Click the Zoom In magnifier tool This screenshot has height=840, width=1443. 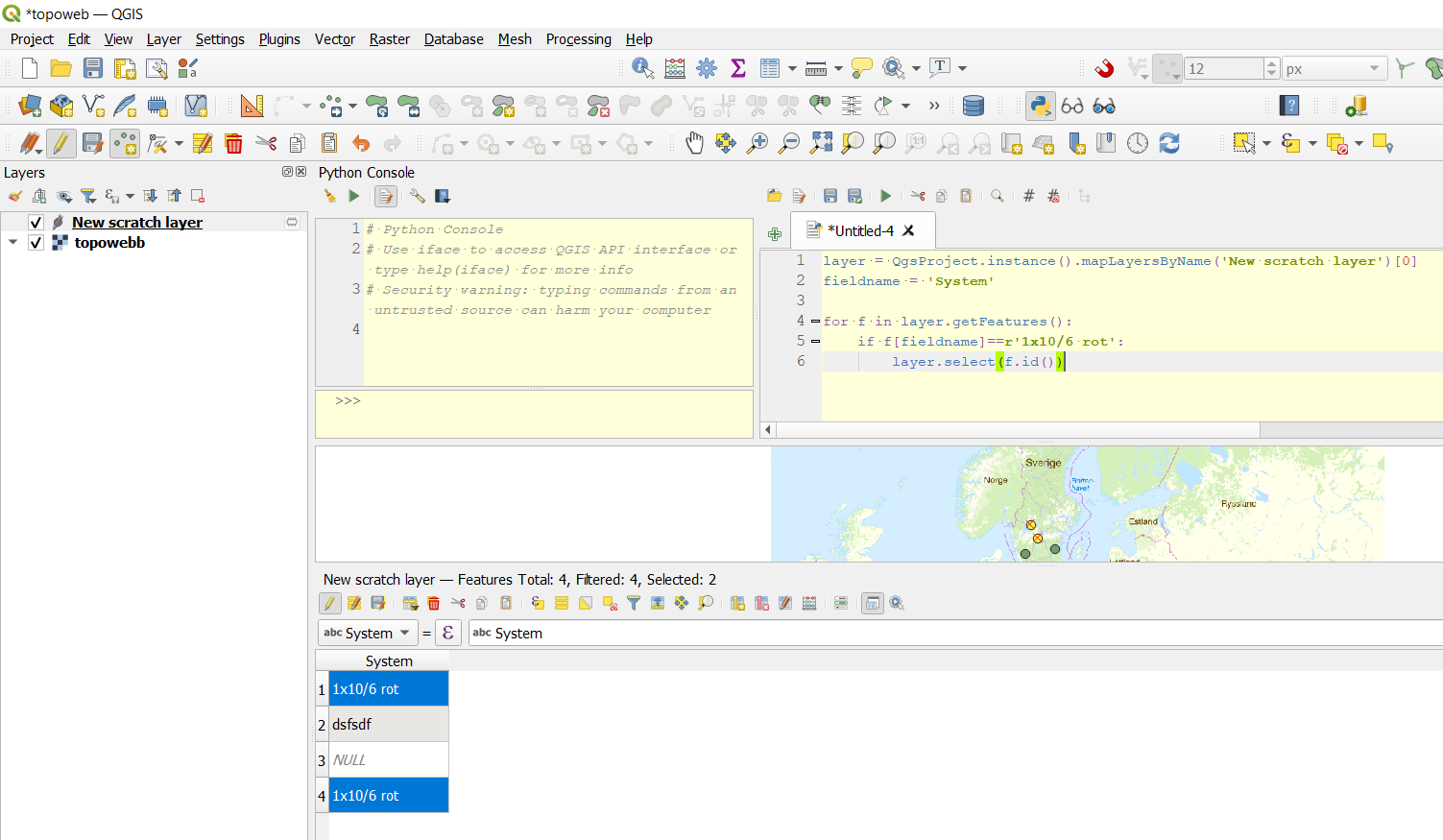point(758,143)
